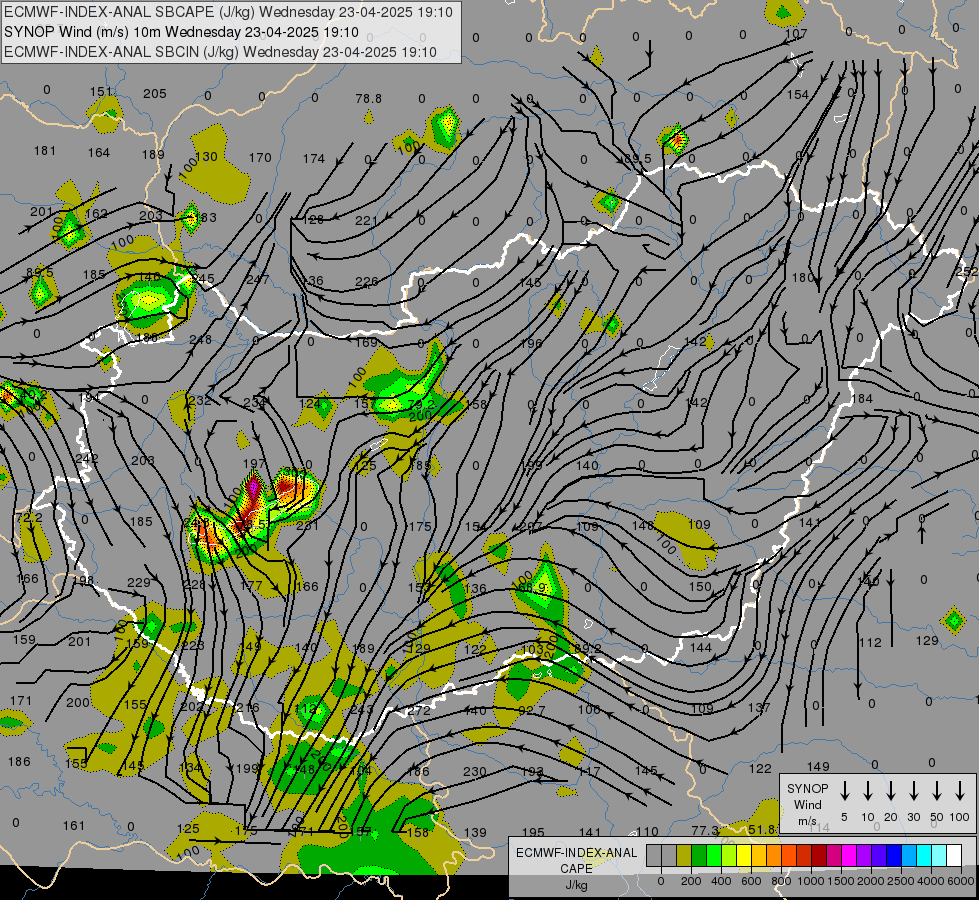Click the wind legend arrow above 30

tap(913, 791)
